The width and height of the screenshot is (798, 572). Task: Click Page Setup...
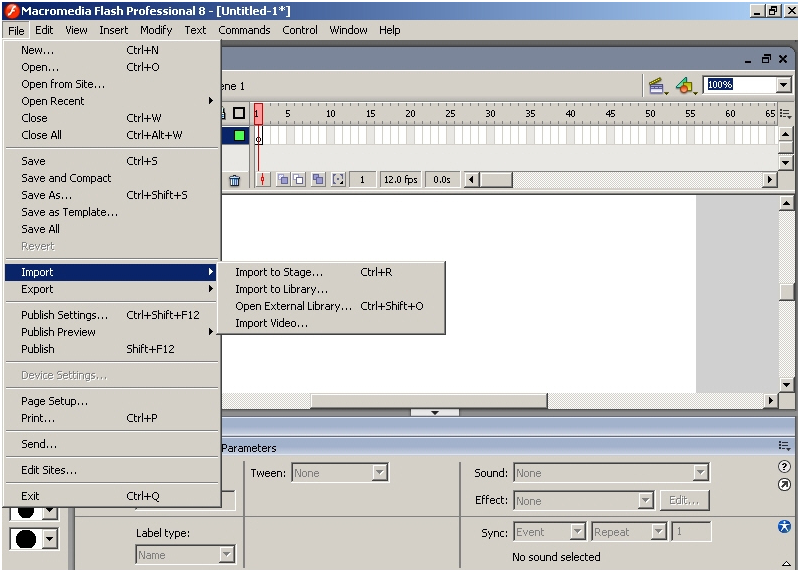pos(111,401)
